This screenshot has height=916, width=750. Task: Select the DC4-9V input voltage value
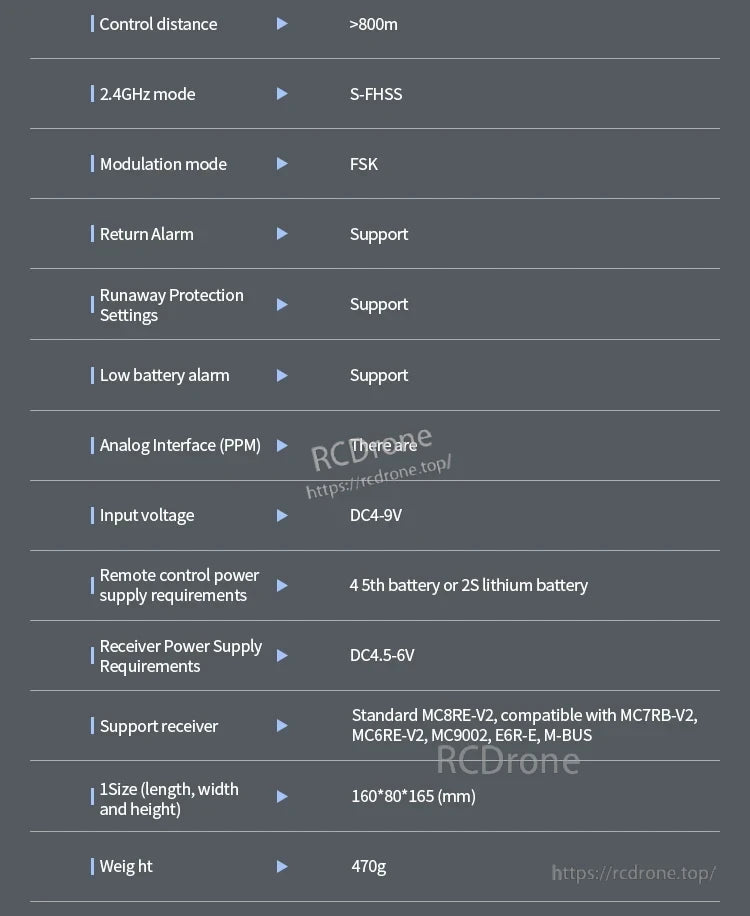point(376,516)
